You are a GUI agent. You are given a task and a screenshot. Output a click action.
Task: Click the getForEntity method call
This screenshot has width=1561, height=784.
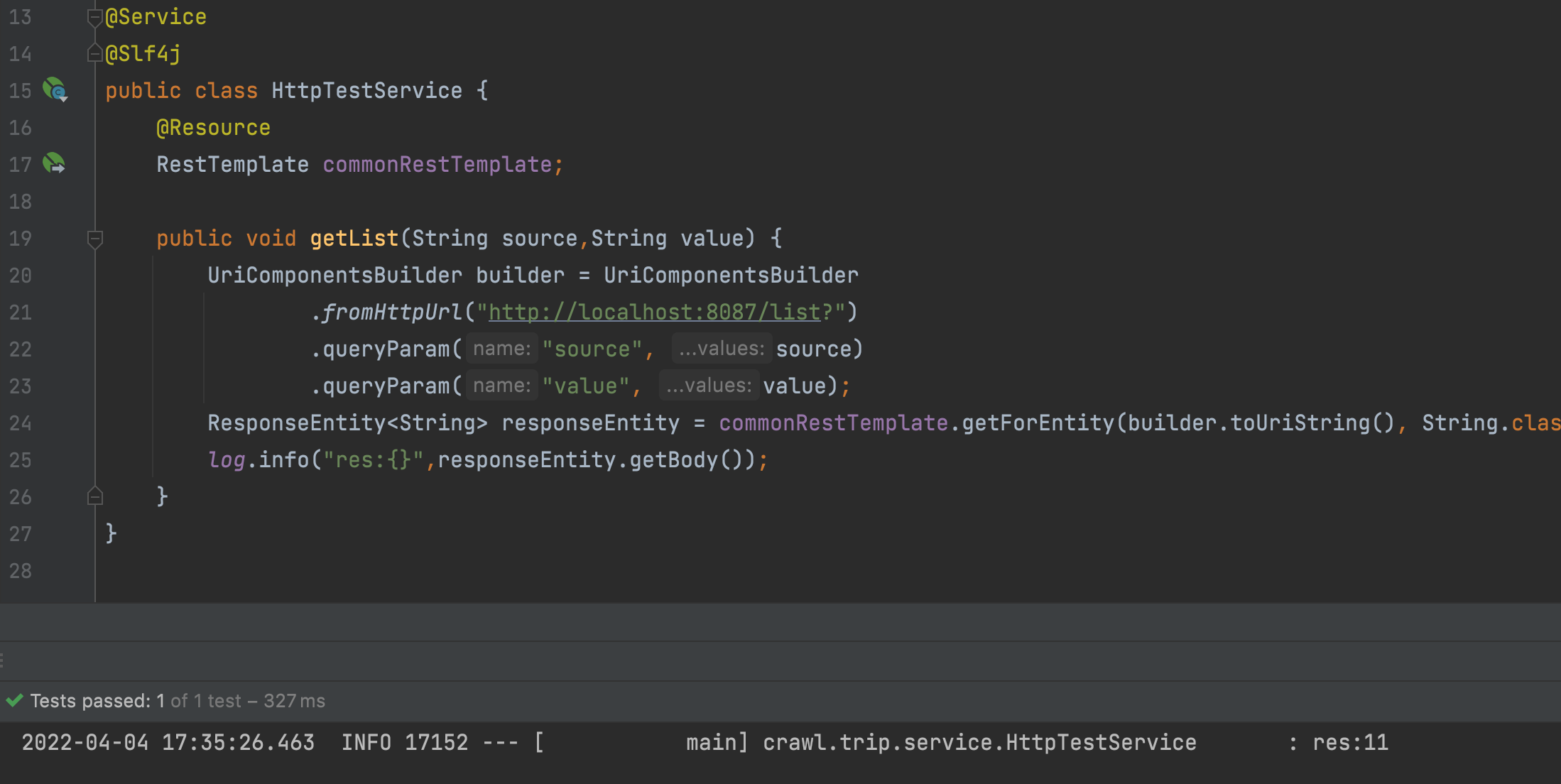pos(1038,423)
